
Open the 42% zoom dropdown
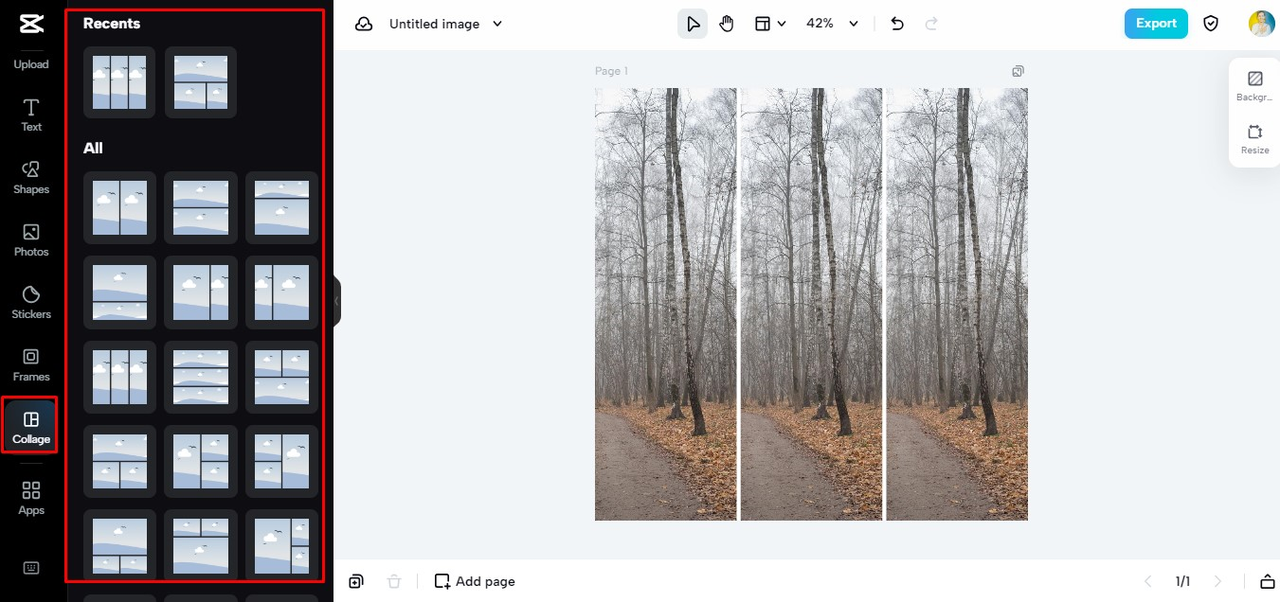[x=832, y=24]
